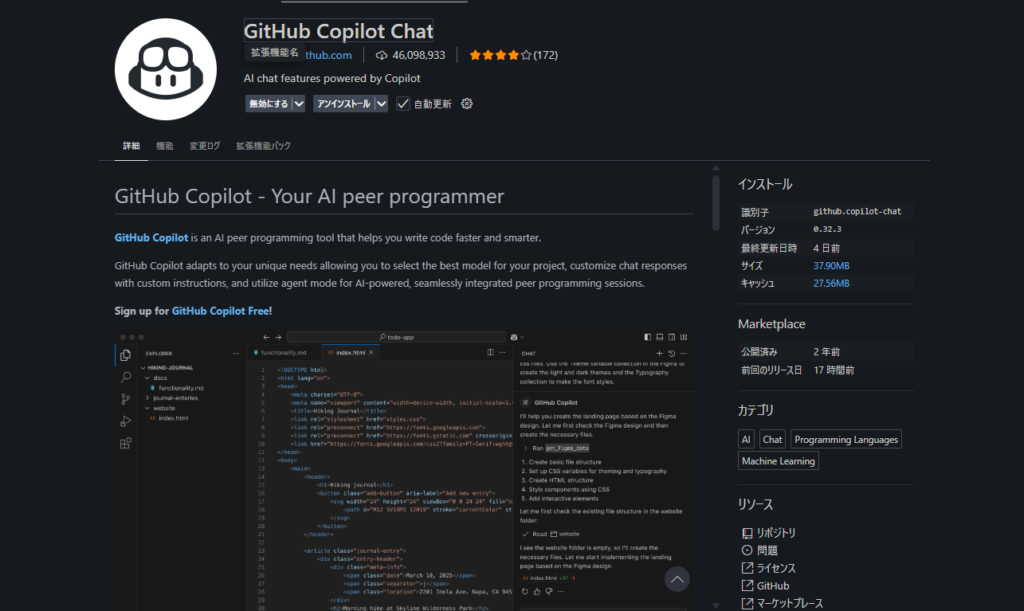This screenshot has width=1024, height=611.
Task: Toggle the bottom panel layout icon
Action: click(x=660, y=337)
